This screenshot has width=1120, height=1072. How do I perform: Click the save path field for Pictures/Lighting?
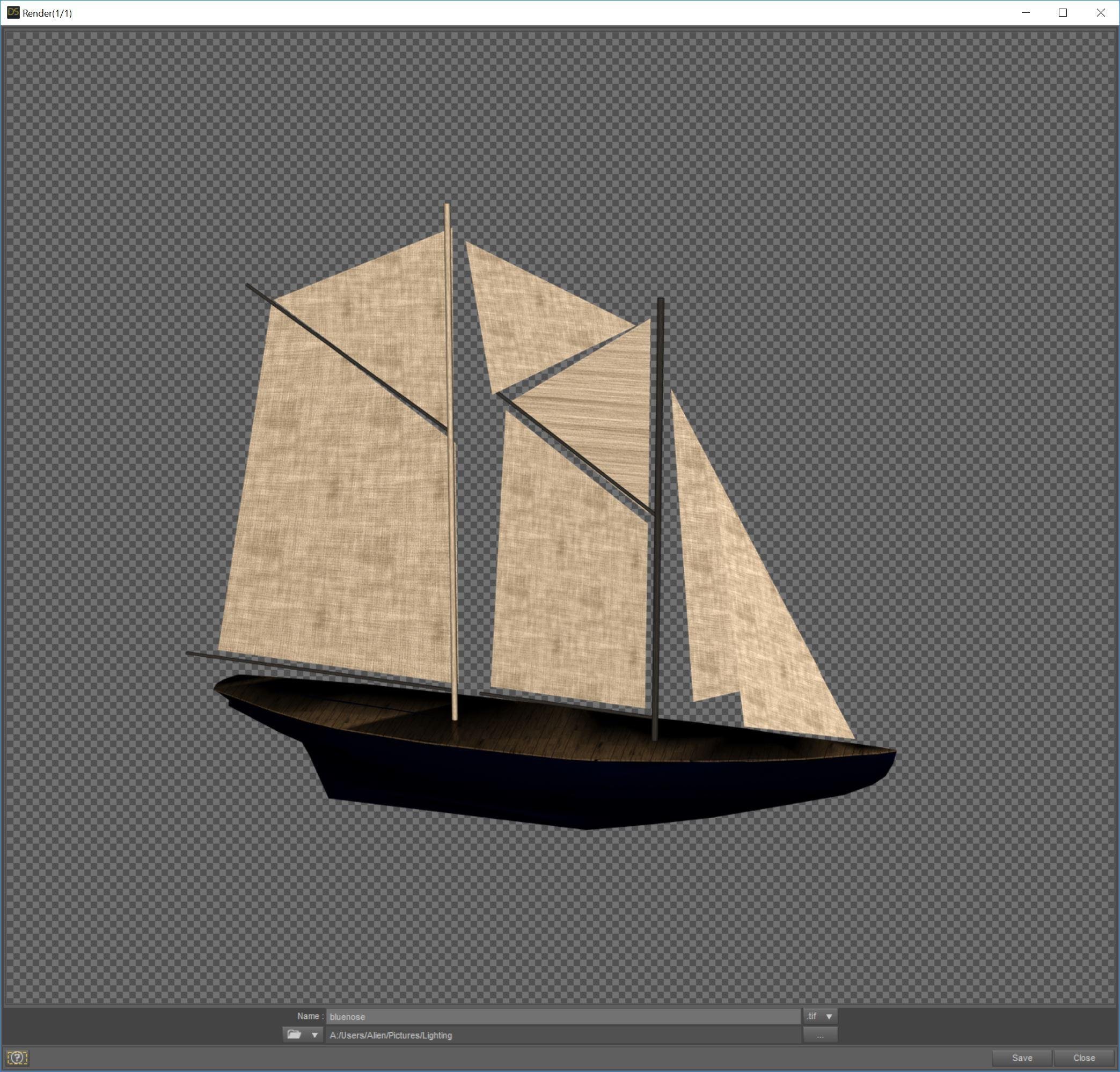tap(562, 1035)
